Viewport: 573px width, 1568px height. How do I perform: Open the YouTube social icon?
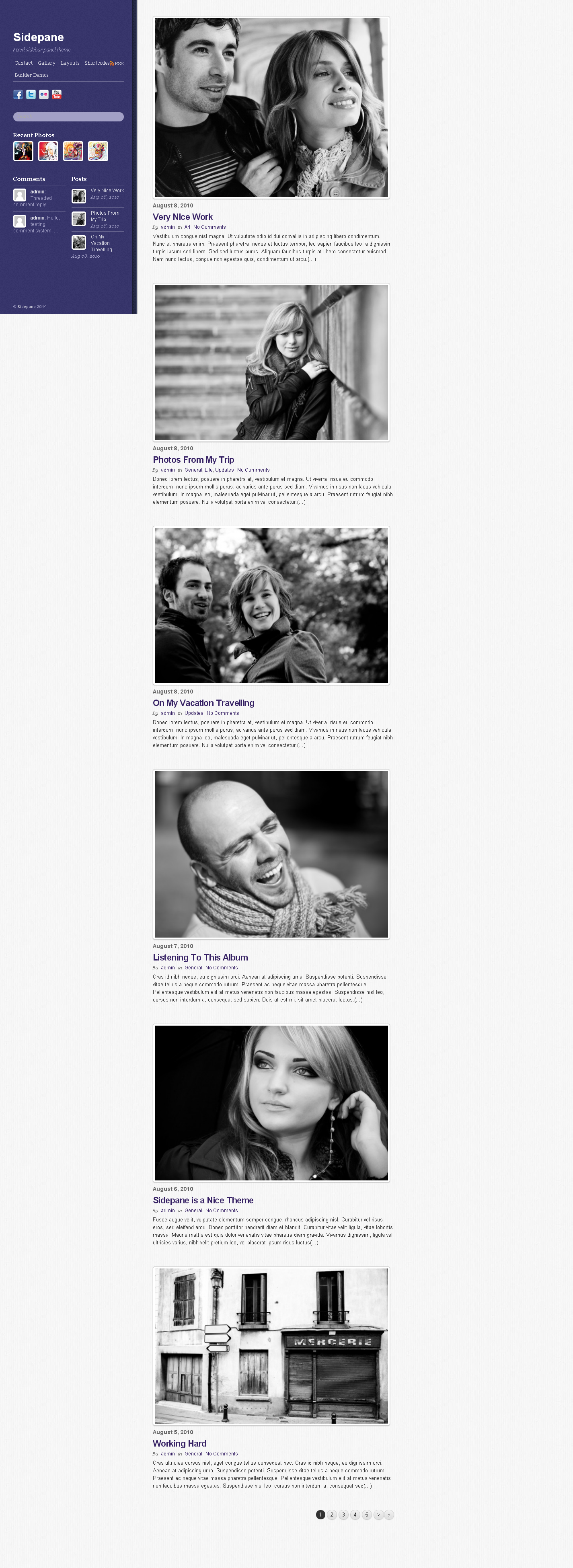coord(57,94)
